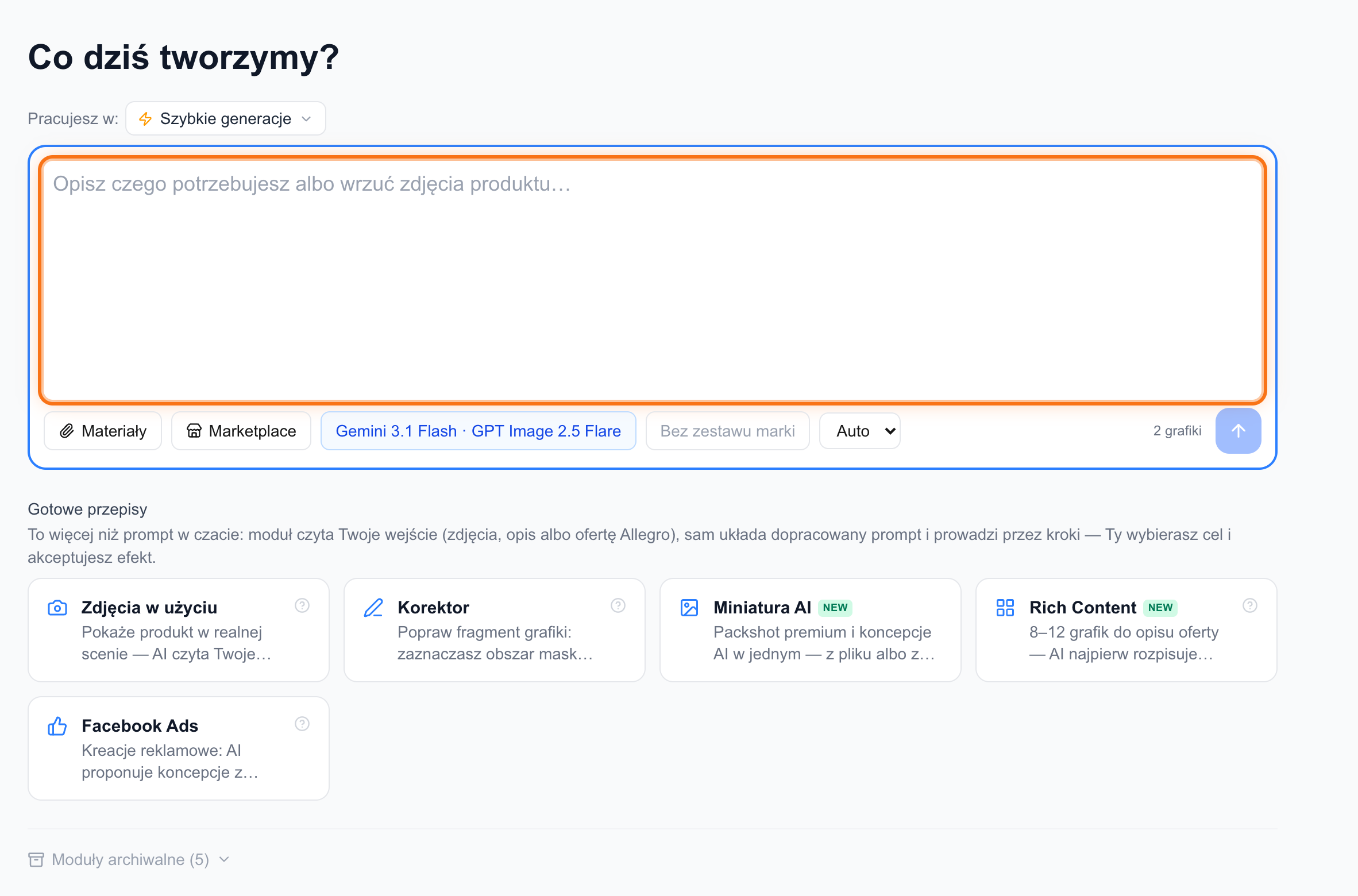Click the pencil icon of Korektor
Image resolution: width=1358 pixels, height=896 pixels.
pos(373,608)
